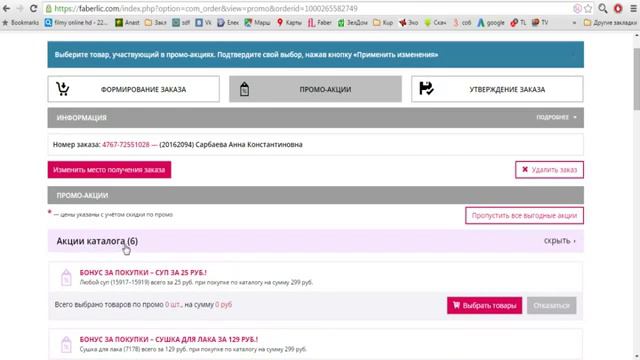Viewport: 640px width, 360px height.
Task: Open the Марш maps bookmark
Action: coord(258,23)
